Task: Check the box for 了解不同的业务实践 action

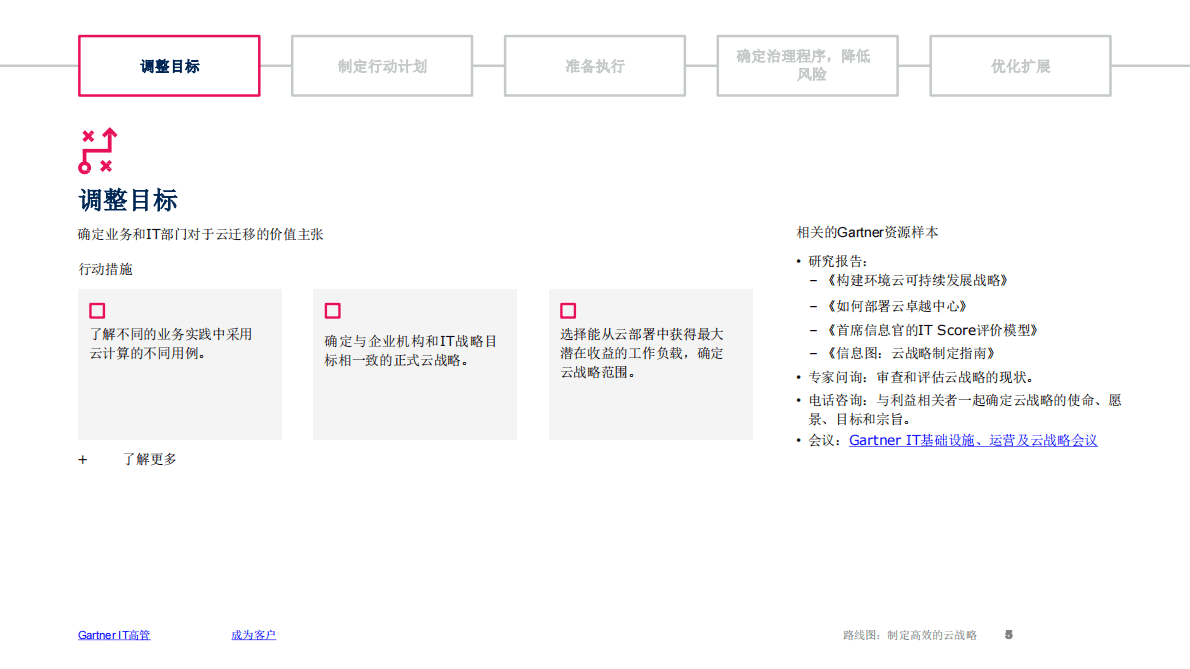Action: [97, 311]
